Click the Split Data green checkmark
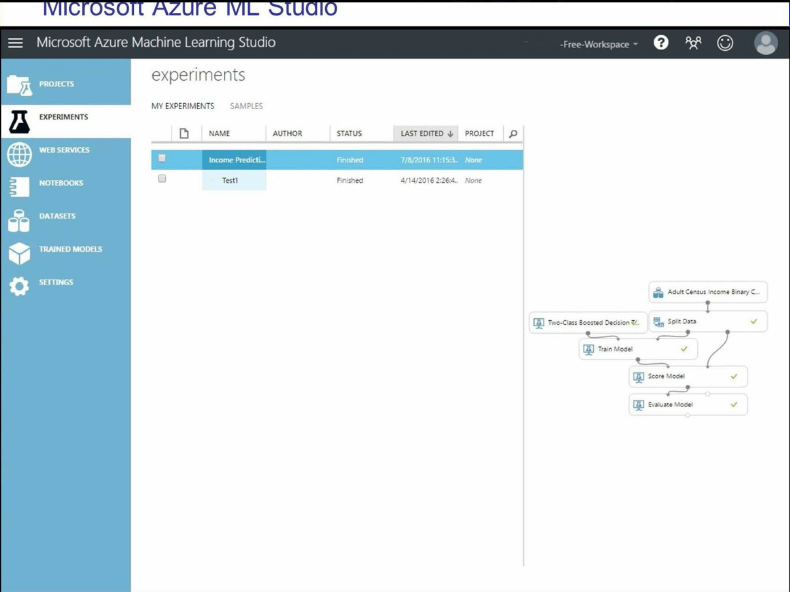 pos(754,321)
